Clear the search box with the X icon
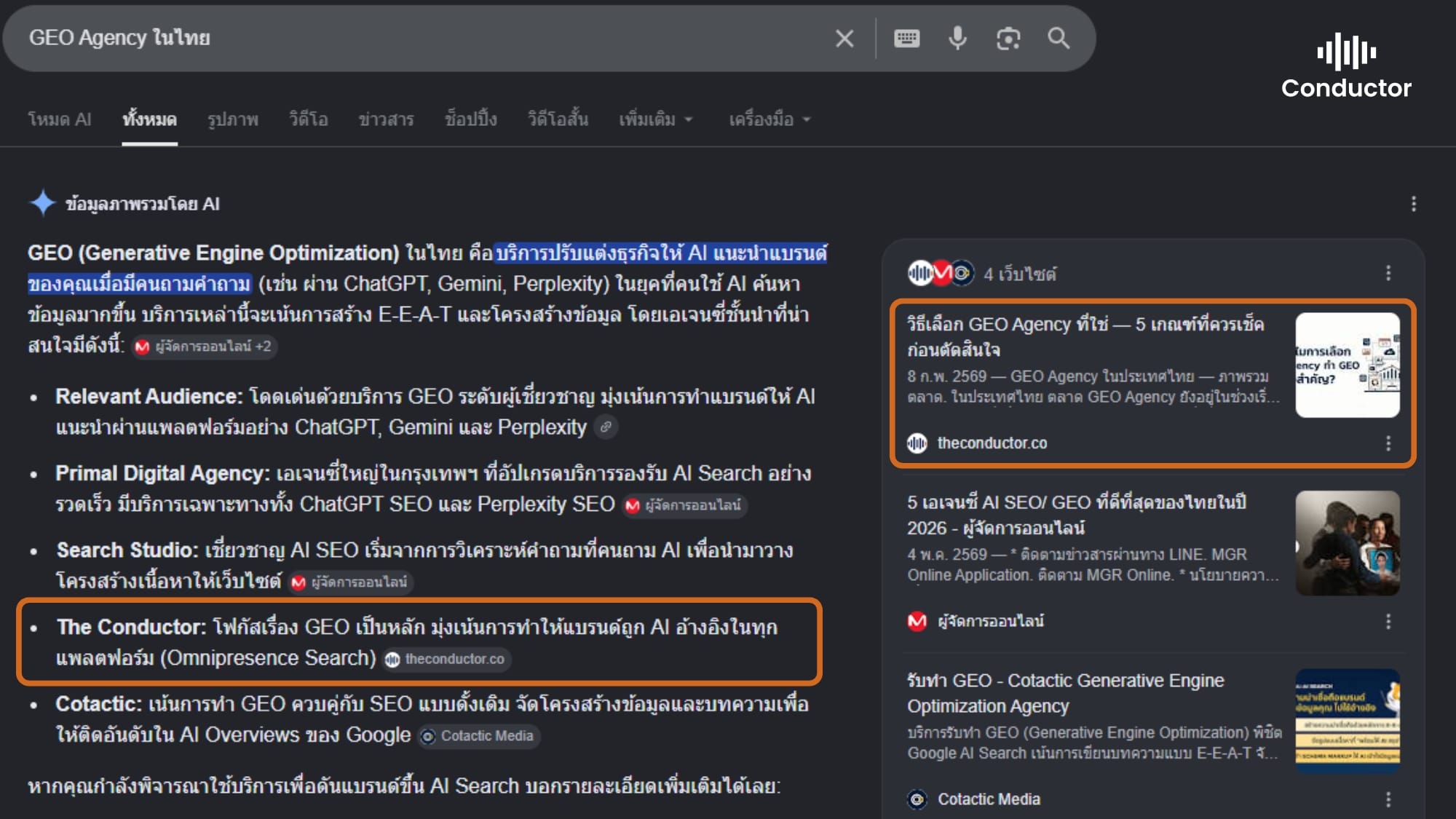This screenshot has width=1456, height=819. (x=844, y=38)
